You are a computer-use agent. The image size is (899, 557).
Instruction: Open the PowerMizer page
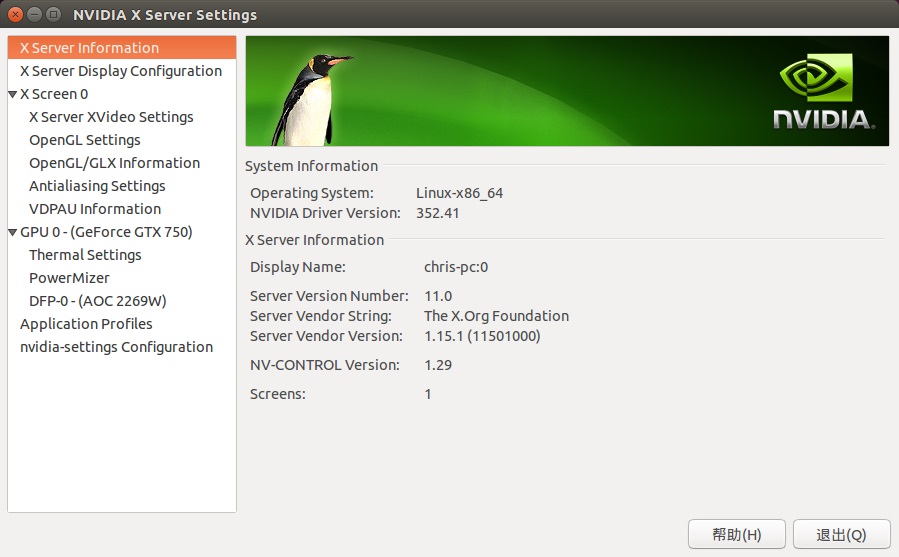tap(69, 278)
